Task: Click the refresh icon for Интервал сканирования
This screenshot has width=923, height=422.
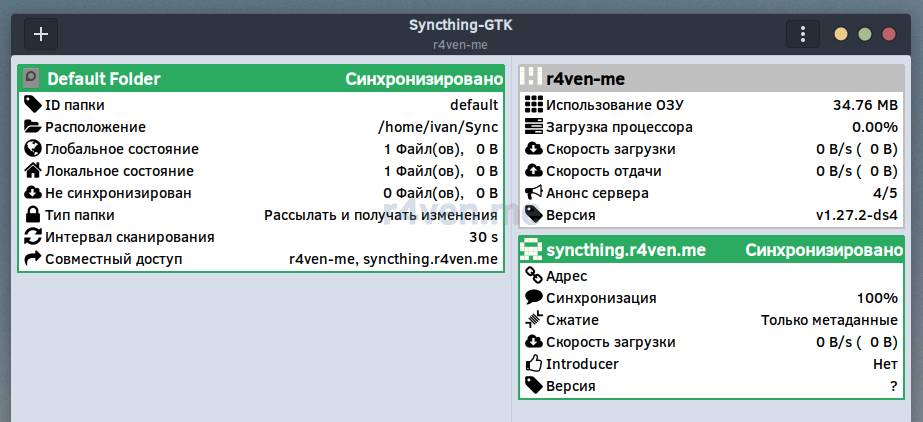Action: pyautogui.click(x=32, y=237)
